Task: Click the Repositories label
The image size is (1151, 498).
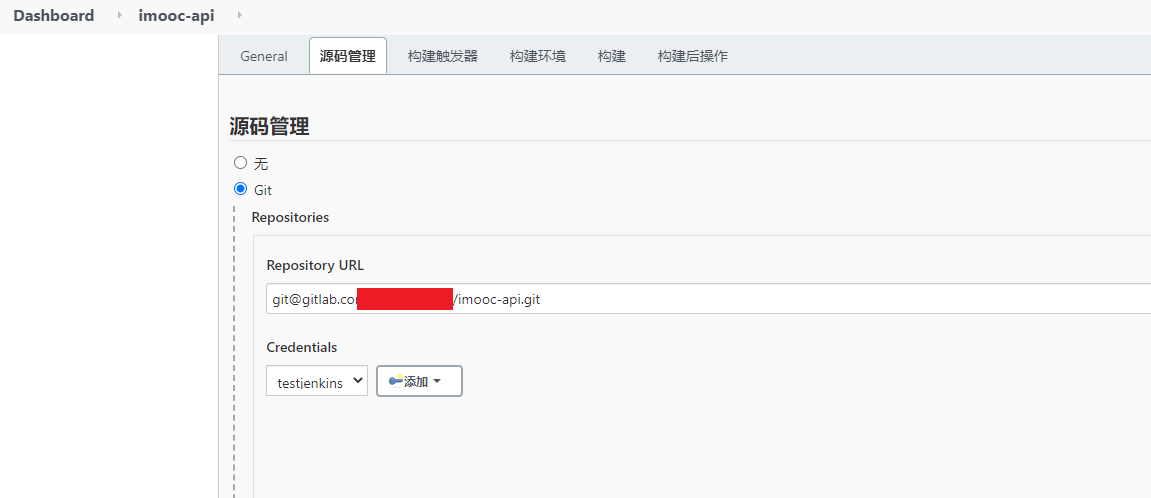Action: 290,217
